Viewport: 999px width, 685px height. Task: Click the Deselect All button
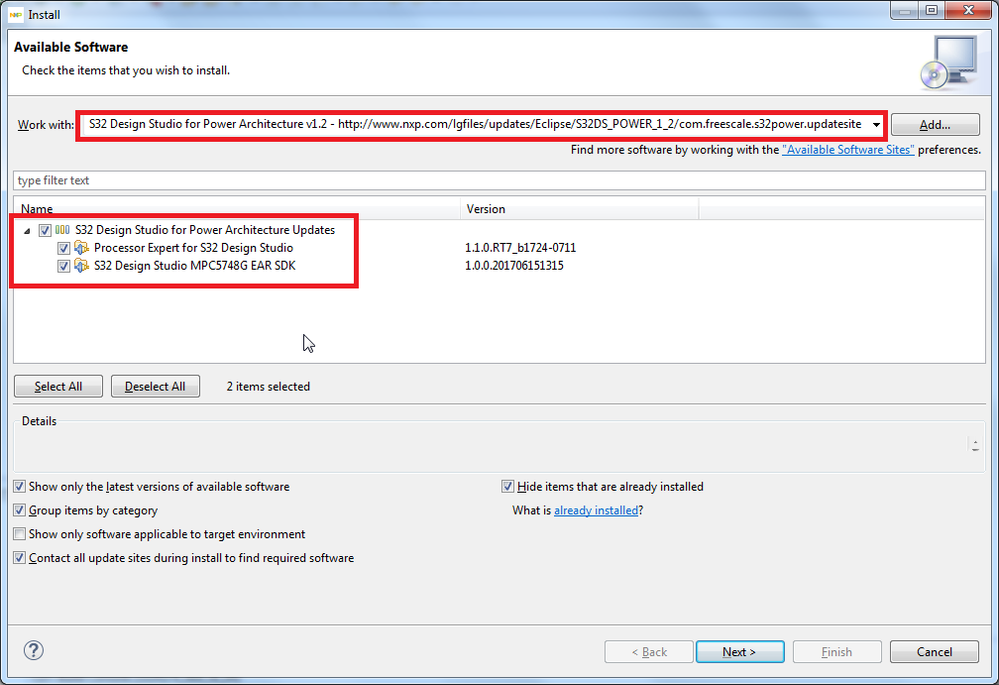click(155, 386)
